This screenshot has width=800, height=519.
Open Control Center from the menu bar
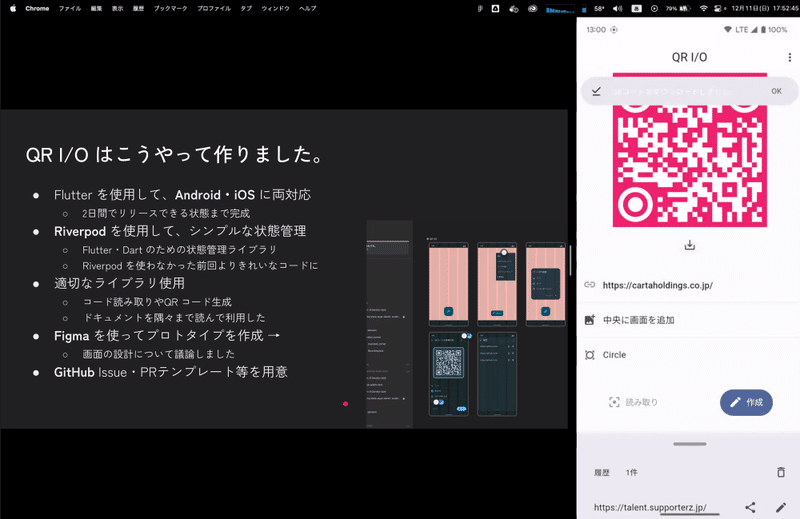[719, 8]
